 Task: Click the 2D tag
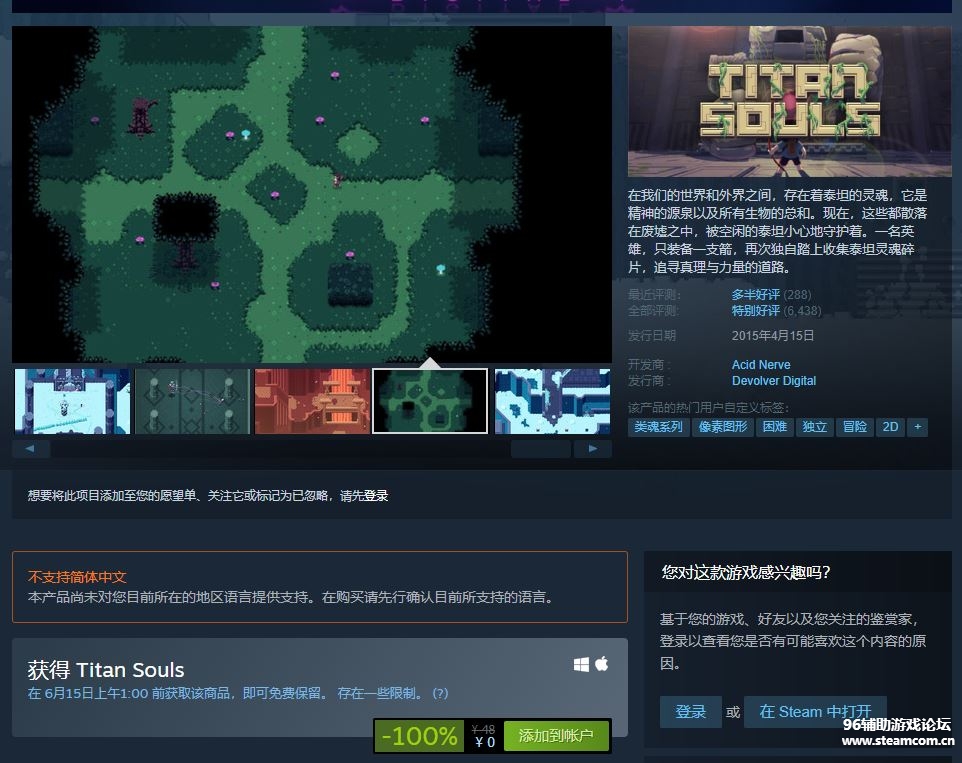pos(889,427)
